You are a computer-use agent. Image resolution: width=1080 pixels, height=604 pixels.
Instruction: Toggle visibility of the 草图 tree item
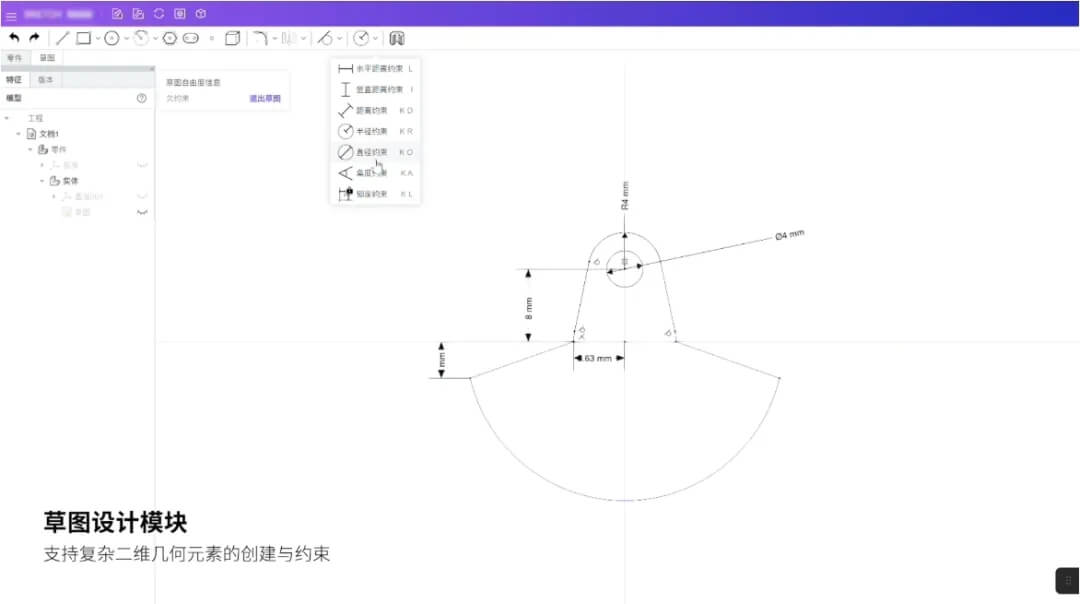(143, 211)
